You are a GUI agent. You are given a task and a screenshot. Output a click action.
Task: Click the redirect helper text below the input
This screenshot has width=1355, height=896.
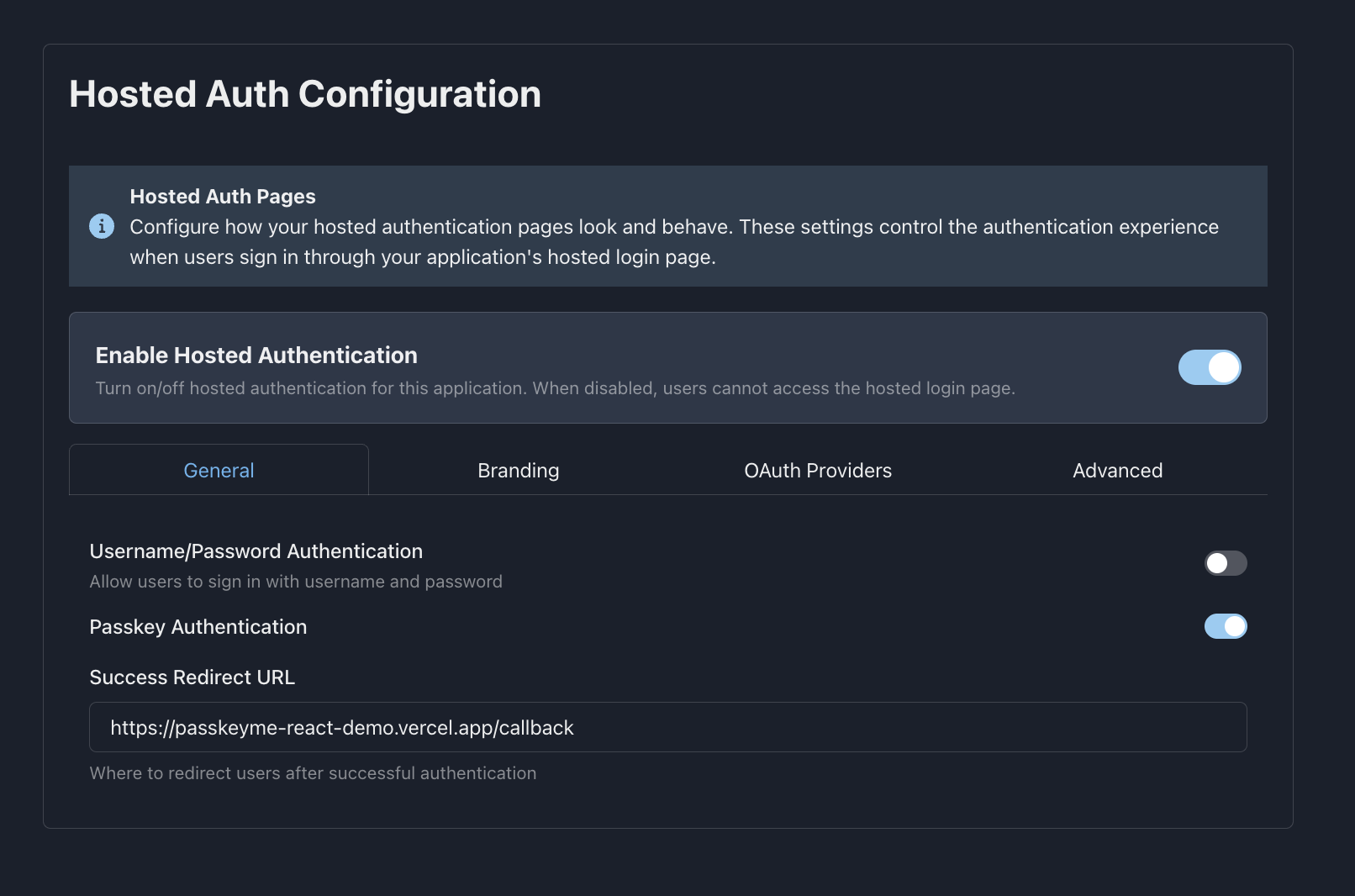coord(313,773)
